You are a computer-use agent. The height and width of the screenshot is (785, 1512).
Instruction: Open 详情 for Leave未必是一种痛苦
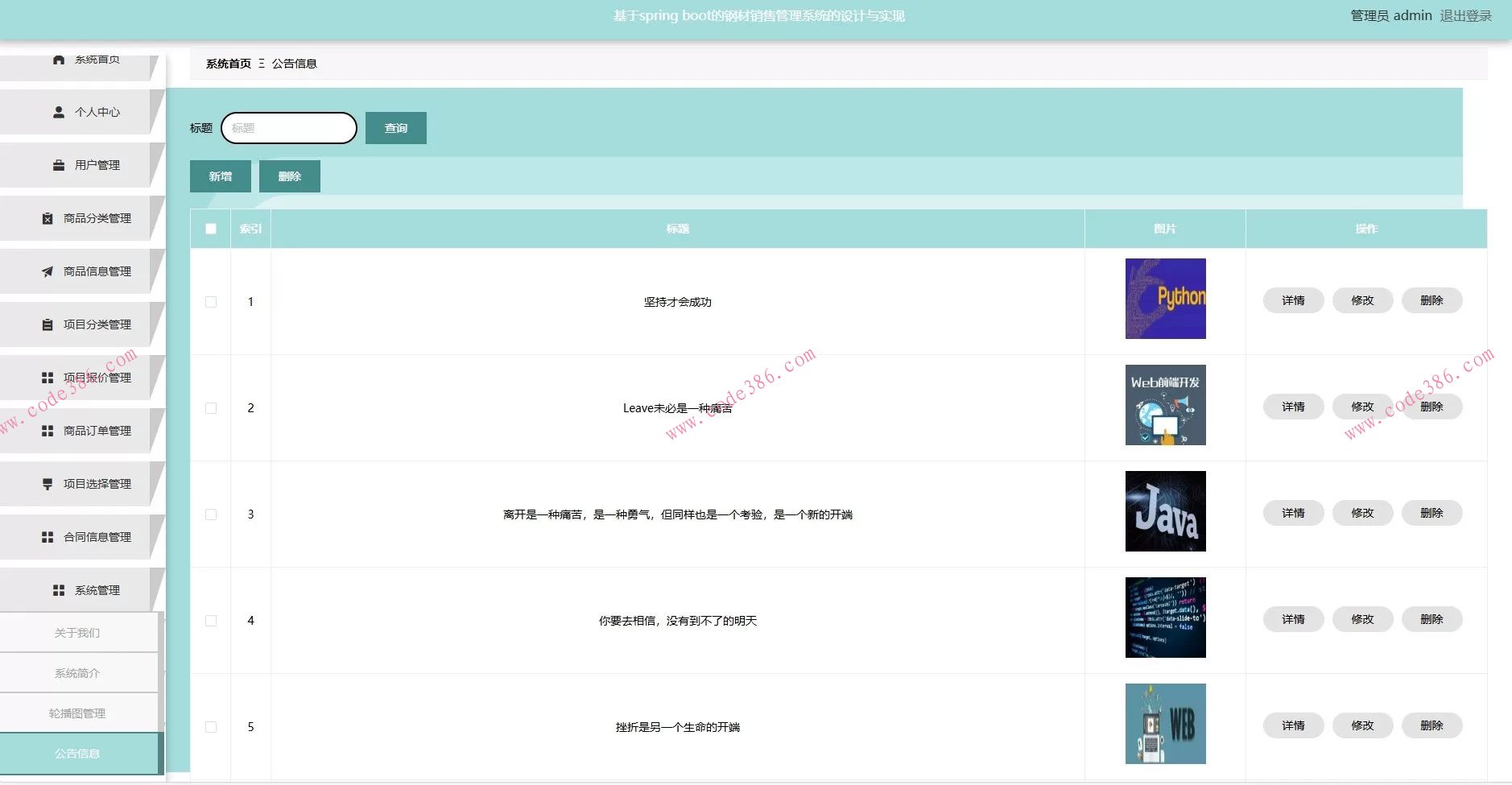click(x=1294, y=407)
